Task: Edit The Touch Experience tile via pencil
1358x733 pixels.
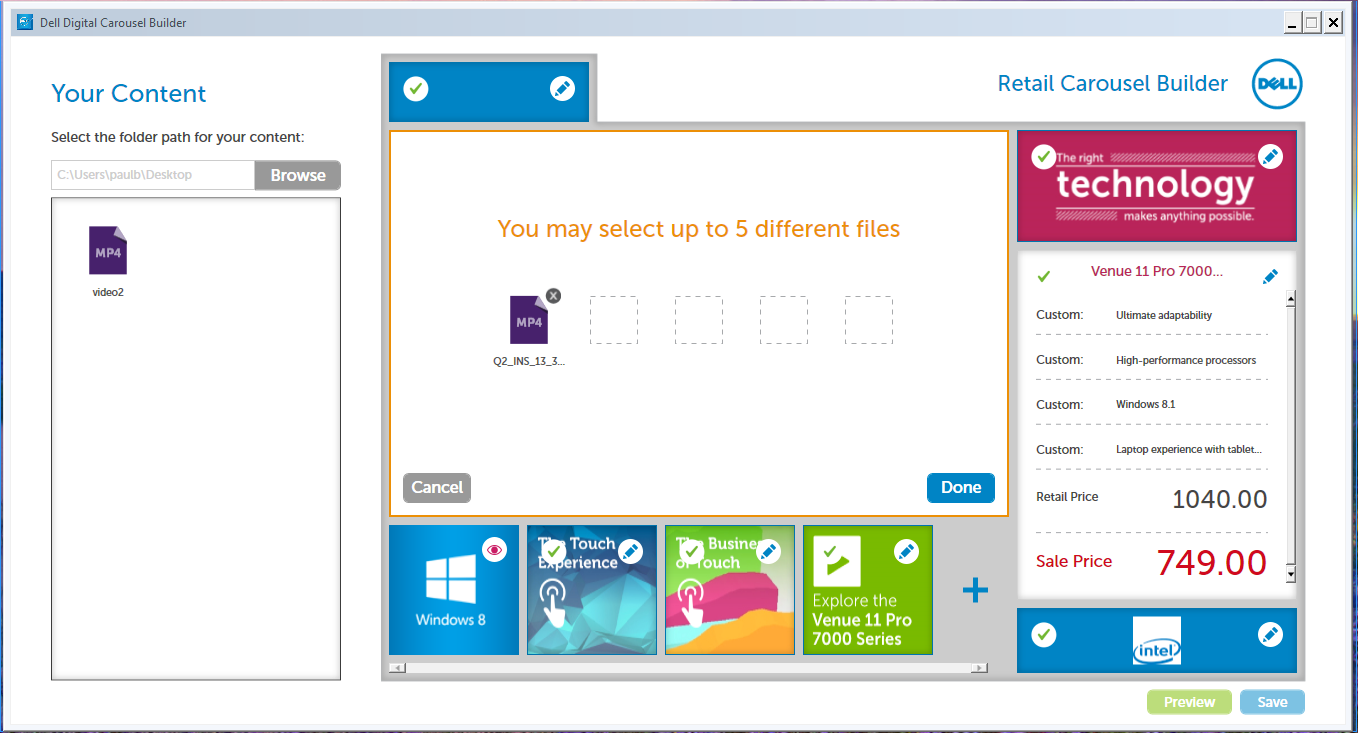Action: coord(630,551)
